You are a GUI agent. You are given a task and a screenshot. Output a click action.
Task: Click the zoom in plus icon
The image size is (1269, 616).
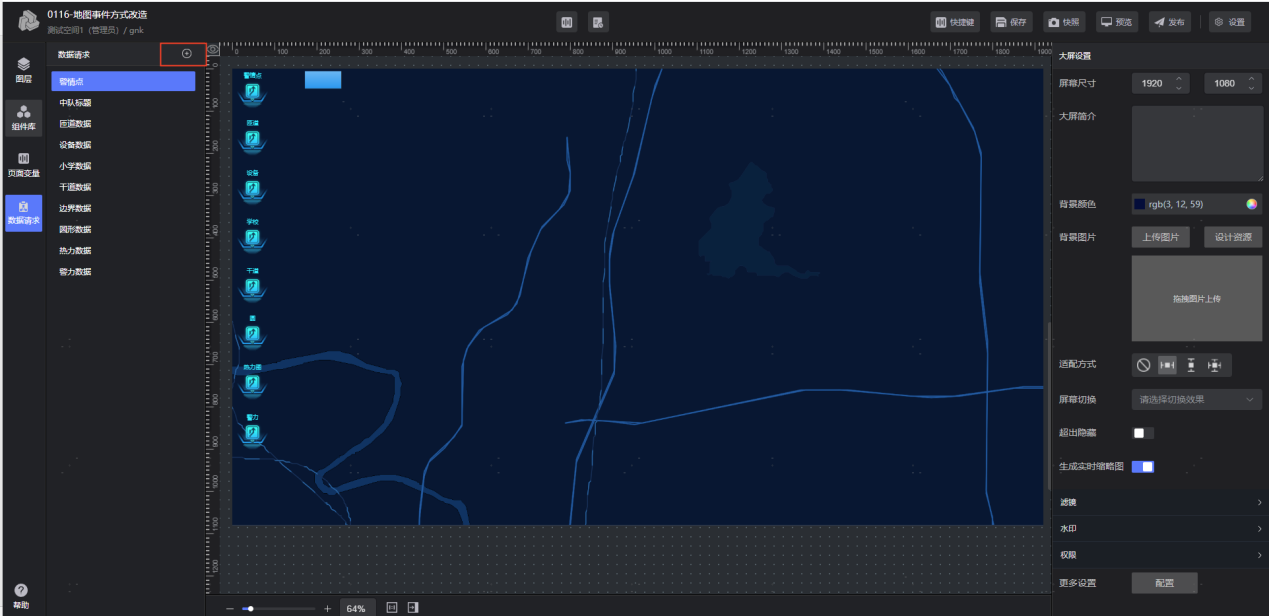[x=327, y=608]
